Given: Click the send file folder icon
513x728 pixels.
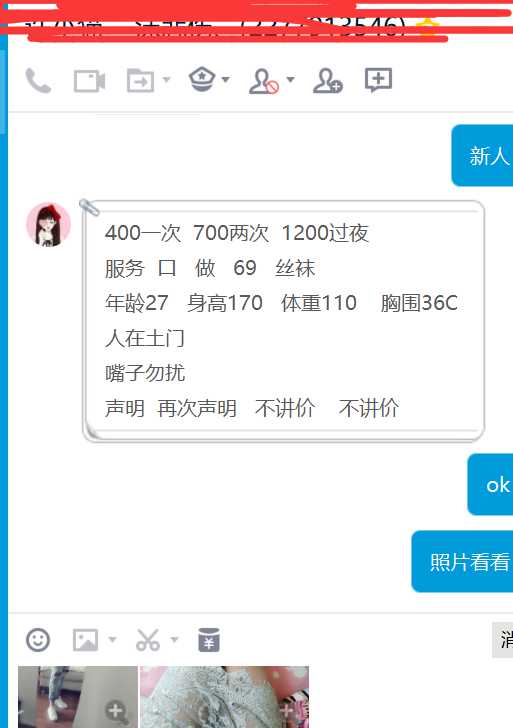Looking at the screenshot, I should tap(141, 80).
